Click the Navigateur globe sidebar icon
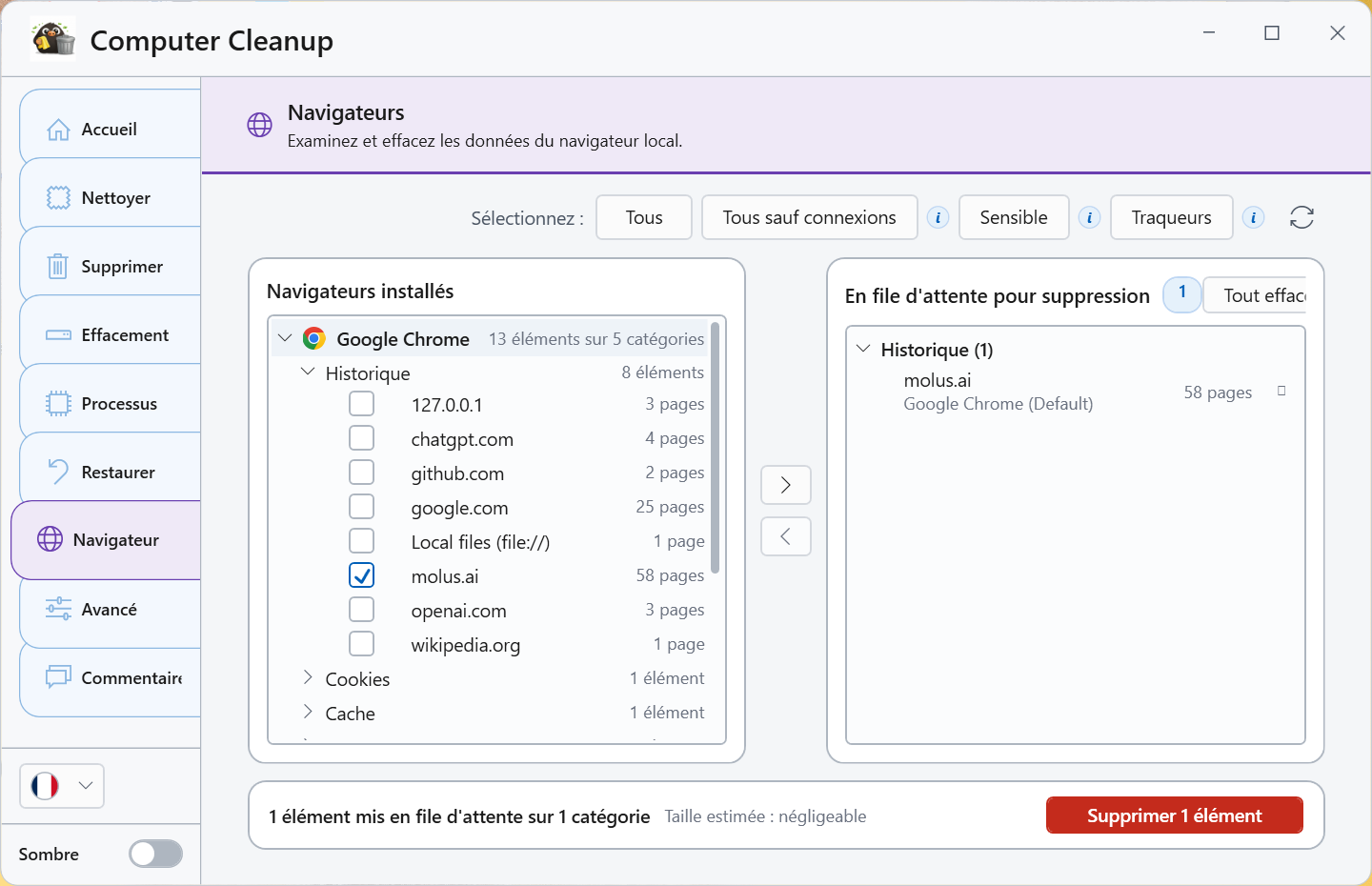 tap(50, 539)
